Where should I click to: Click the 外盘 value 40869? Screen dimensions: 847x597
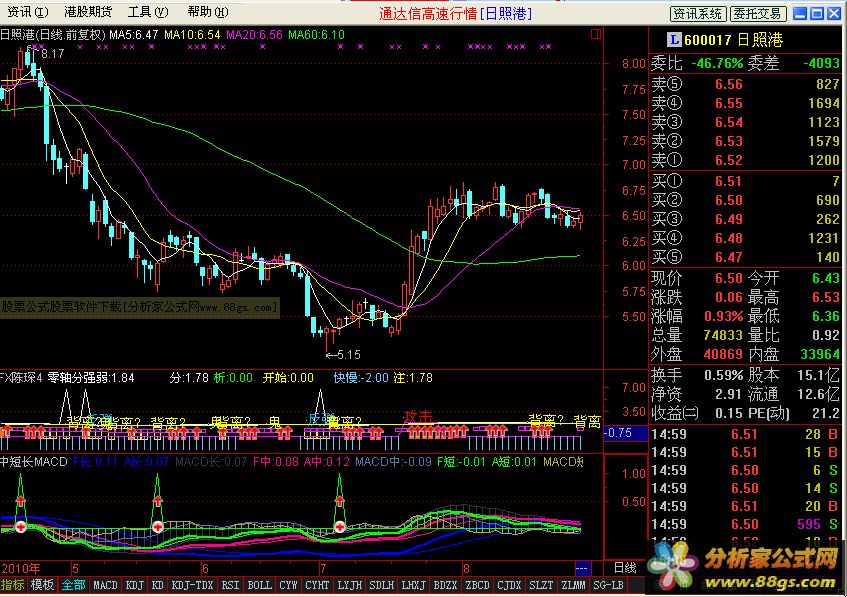point(723,354)
